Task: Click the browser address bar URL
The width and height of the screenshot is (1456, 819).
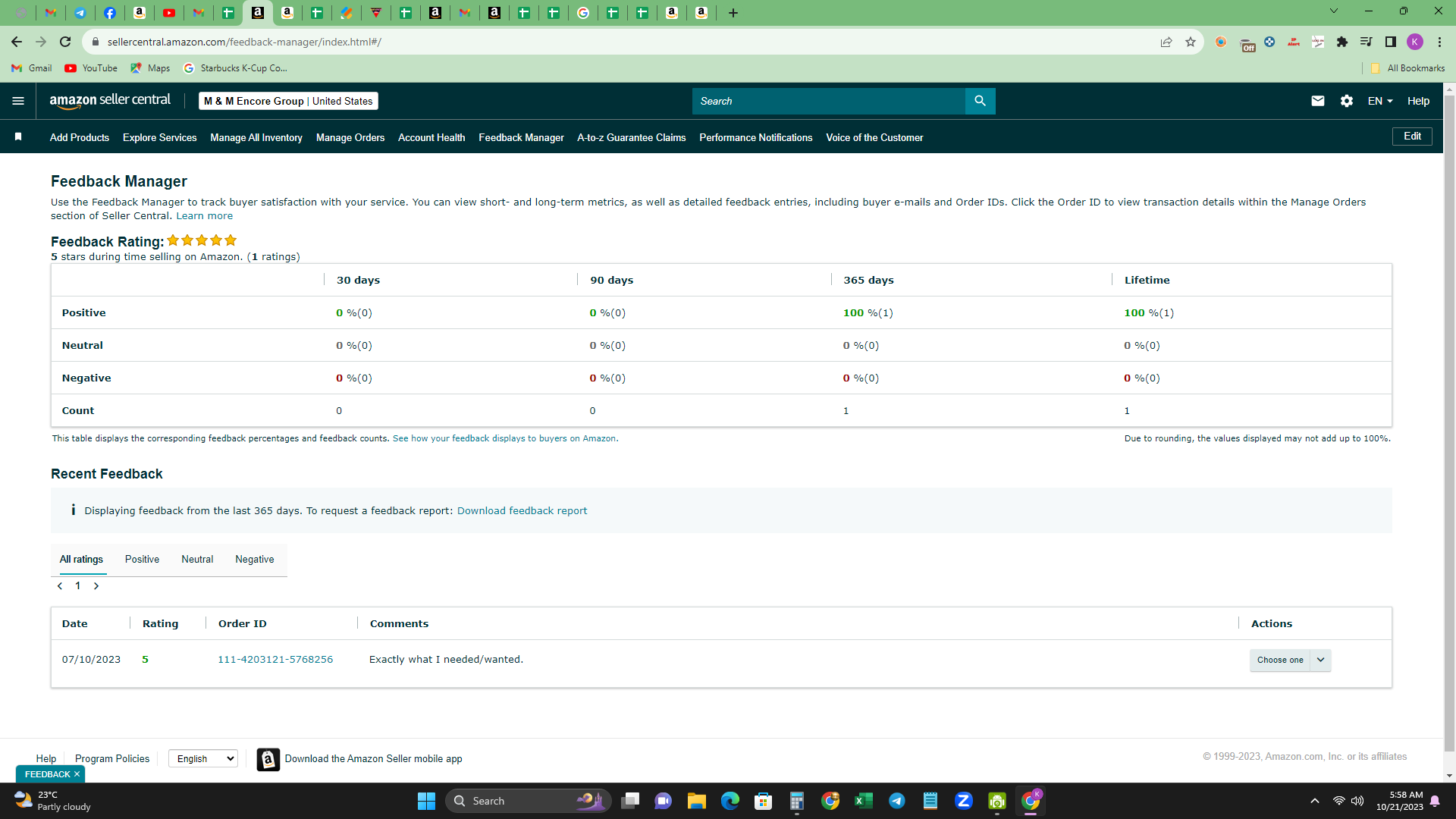Action: (244, 42)
